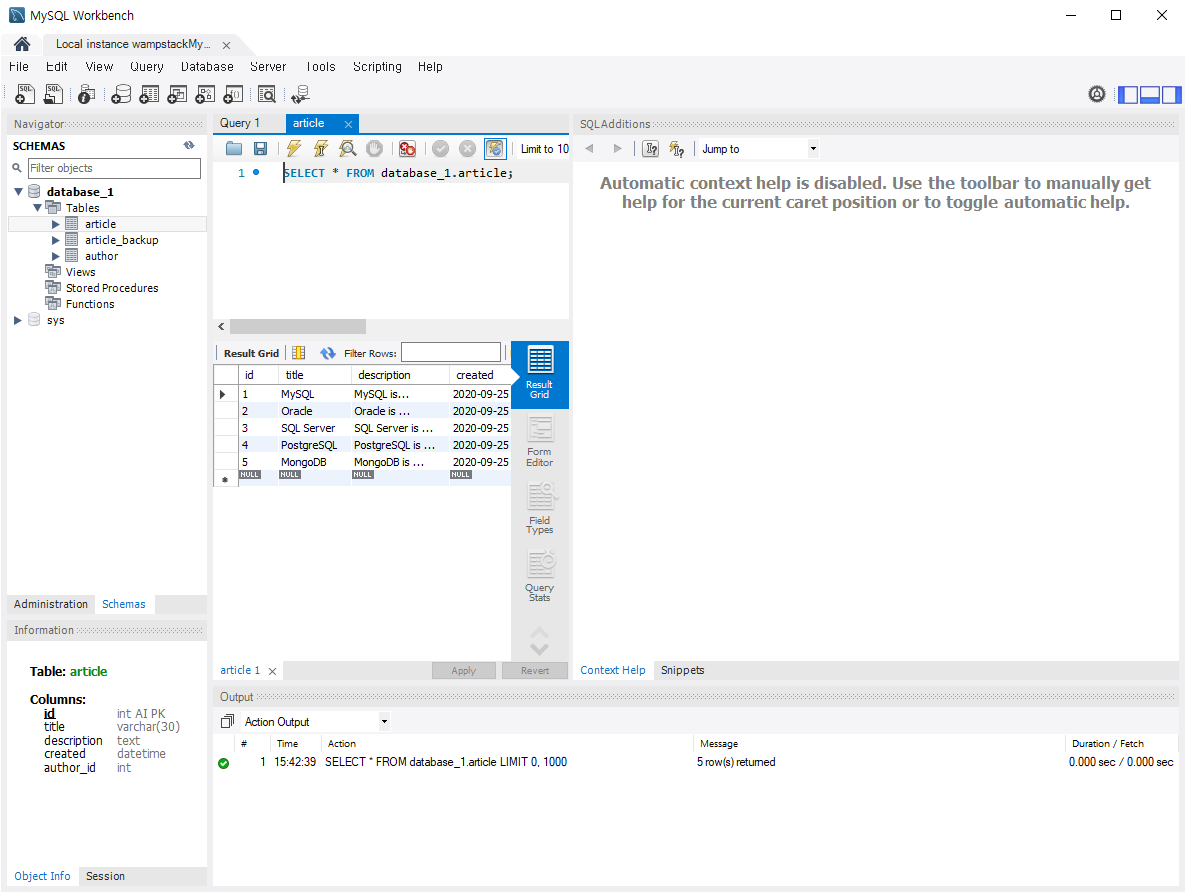Open the Query menu

click(147, 67)
